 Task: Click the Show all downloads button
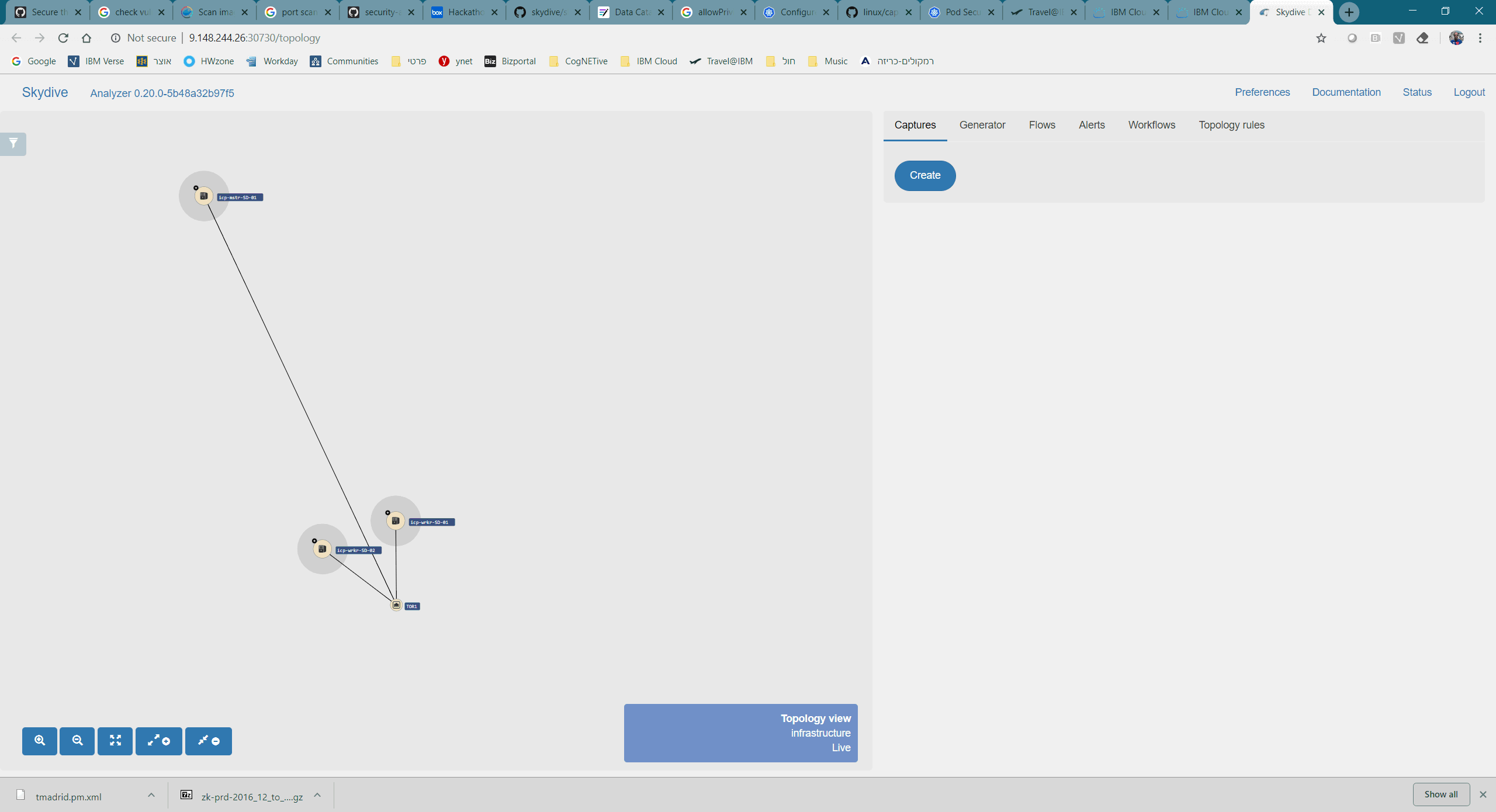[1440, 794]
